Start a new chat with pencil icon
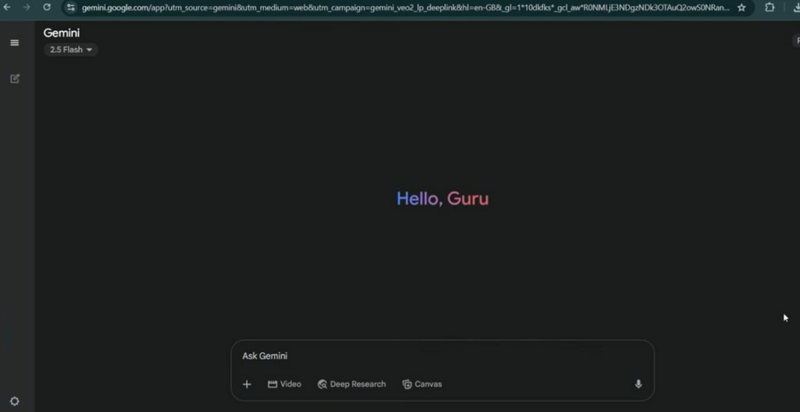 pyautogui.click(x=15, y=79)
